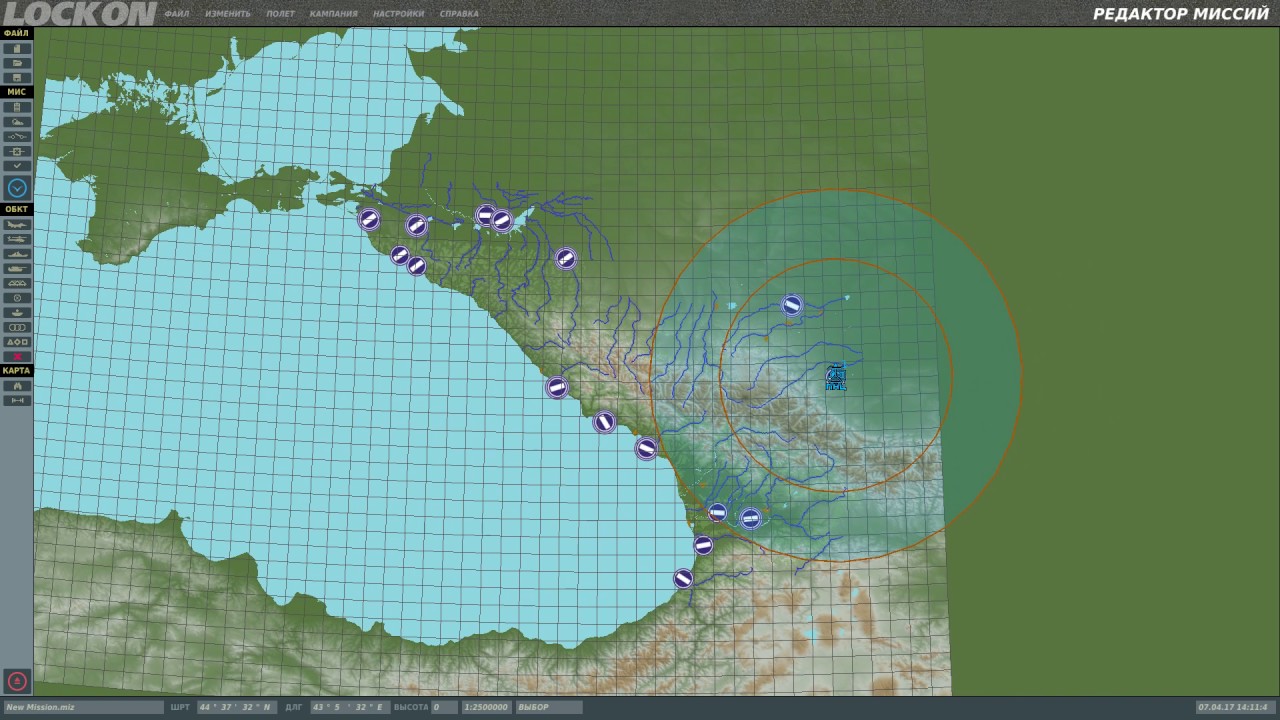Click the red X delete object icon
The height and width of the screenshot is (720, 1280).
point(17,357)
